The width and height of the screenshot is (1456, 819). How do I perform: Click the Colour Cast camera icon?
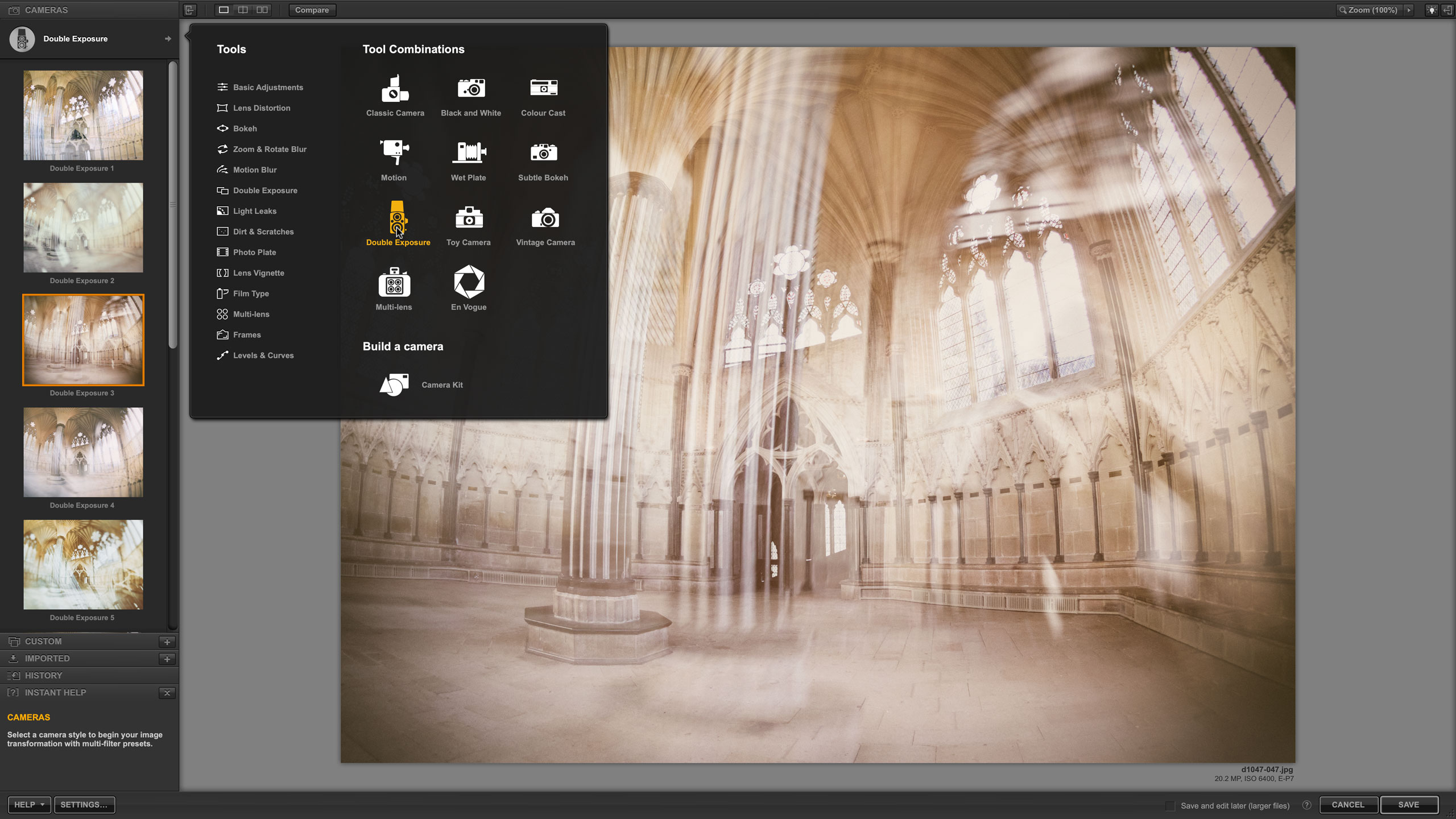click(x=543, y=88)
